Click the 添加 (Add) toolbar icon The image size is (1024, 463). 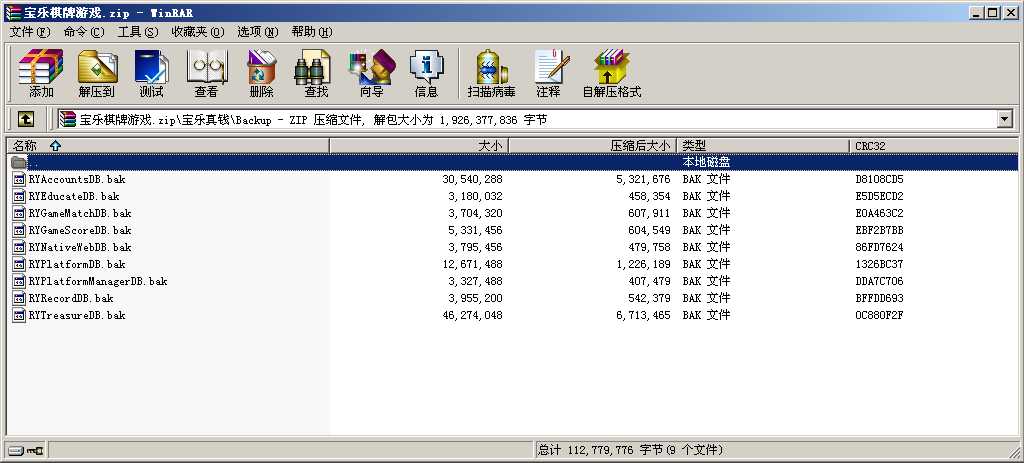[40, 66]
